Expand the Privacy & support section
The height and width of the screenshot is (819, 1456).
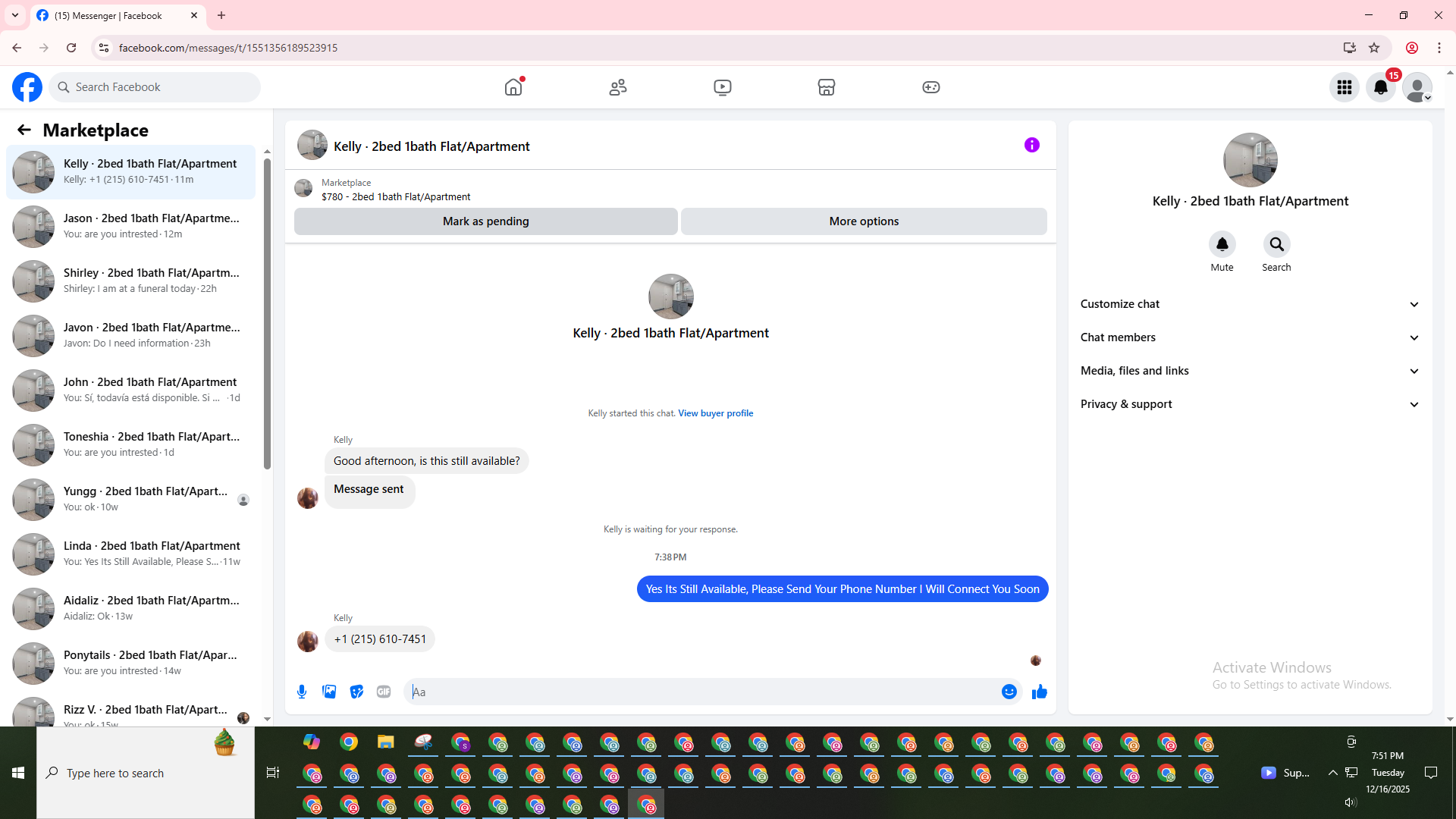tap(1250, 404)
